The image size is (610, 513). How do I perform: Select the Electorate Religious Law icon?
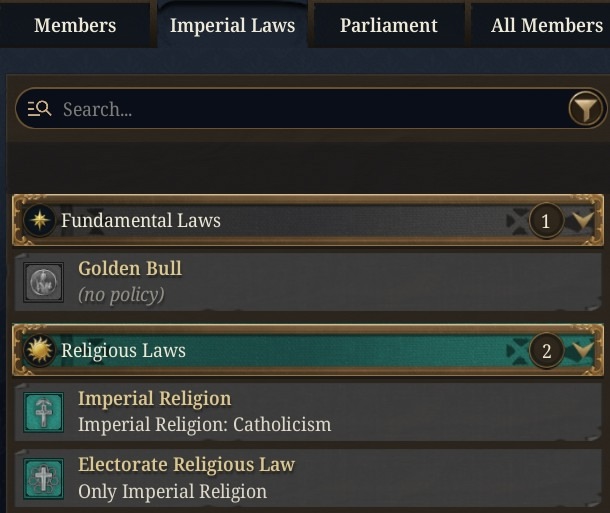(43, 478)
